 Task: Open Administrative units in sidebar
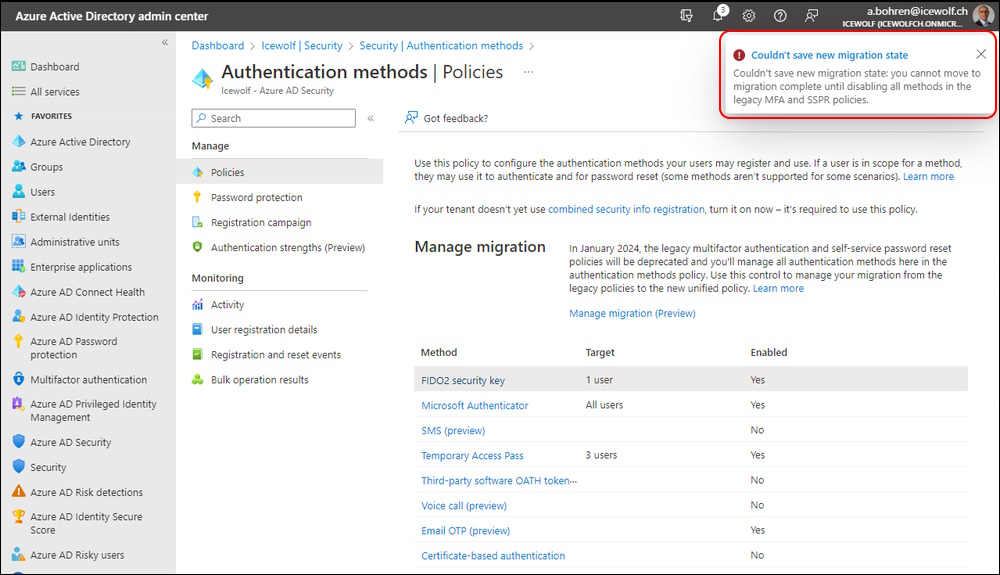pos(75,242)
